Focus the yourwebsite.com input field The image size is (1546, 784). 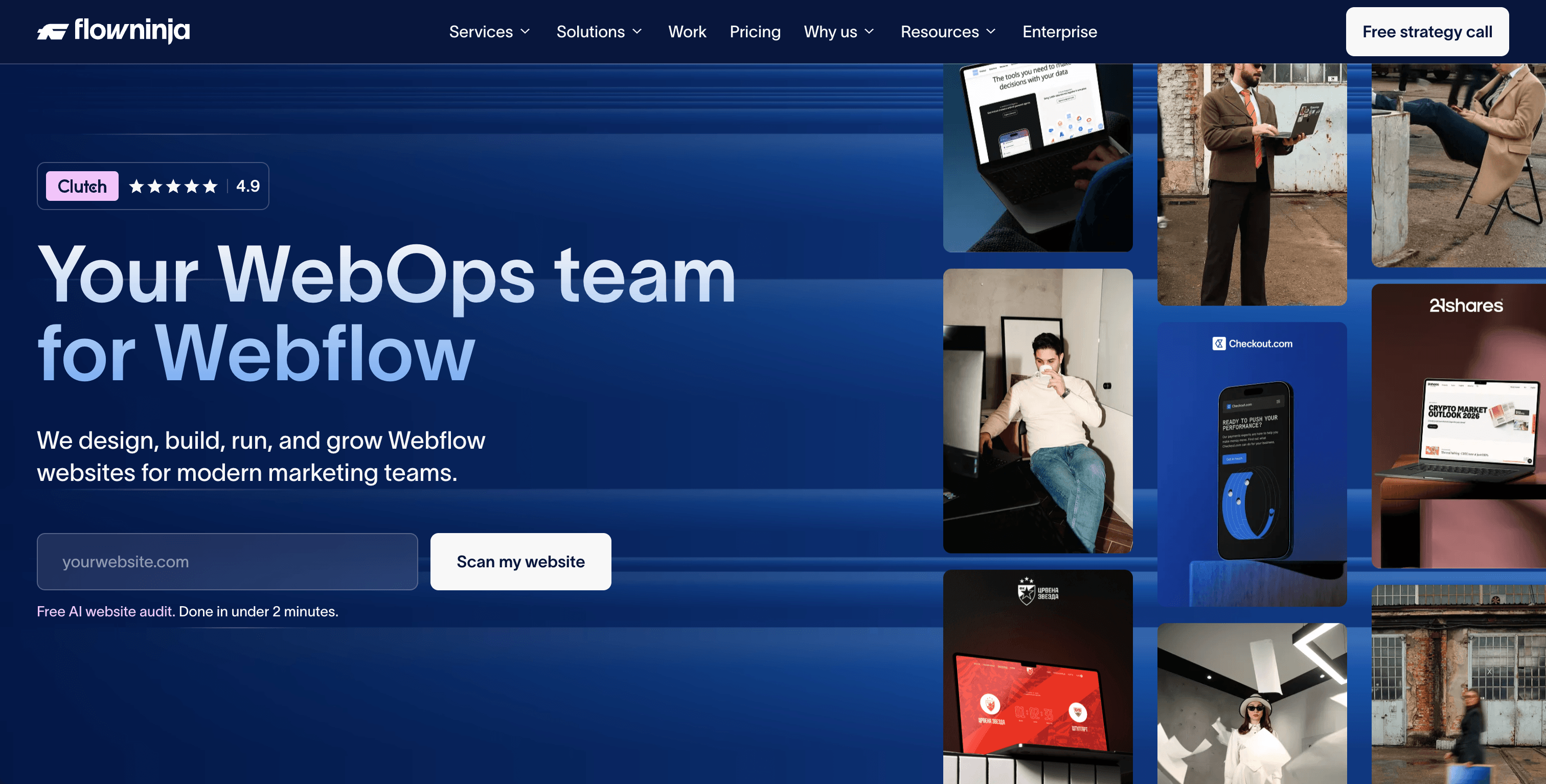(x=227, y=562)
